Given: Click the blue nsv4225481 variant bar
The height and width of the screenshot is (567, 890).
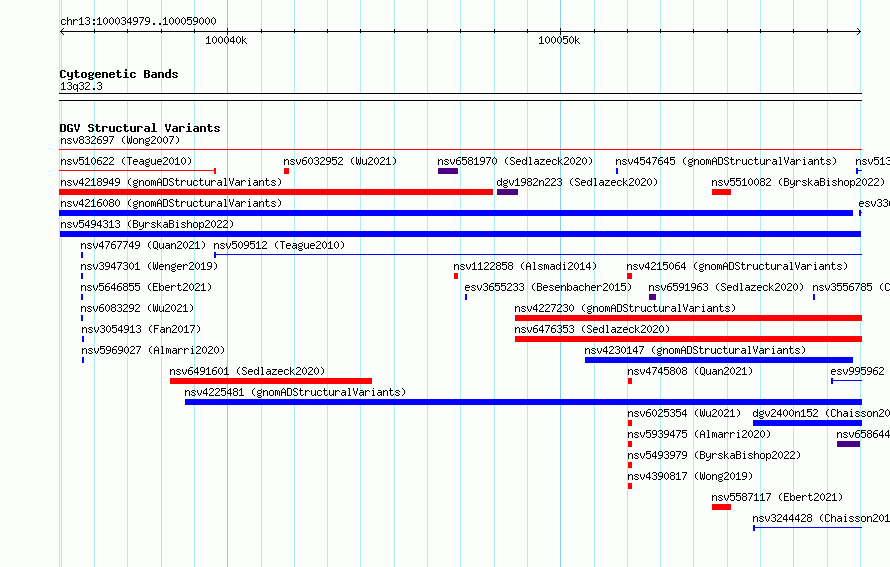Looking at the screenshot, I should pyautogui.click(x=523, y=402).
